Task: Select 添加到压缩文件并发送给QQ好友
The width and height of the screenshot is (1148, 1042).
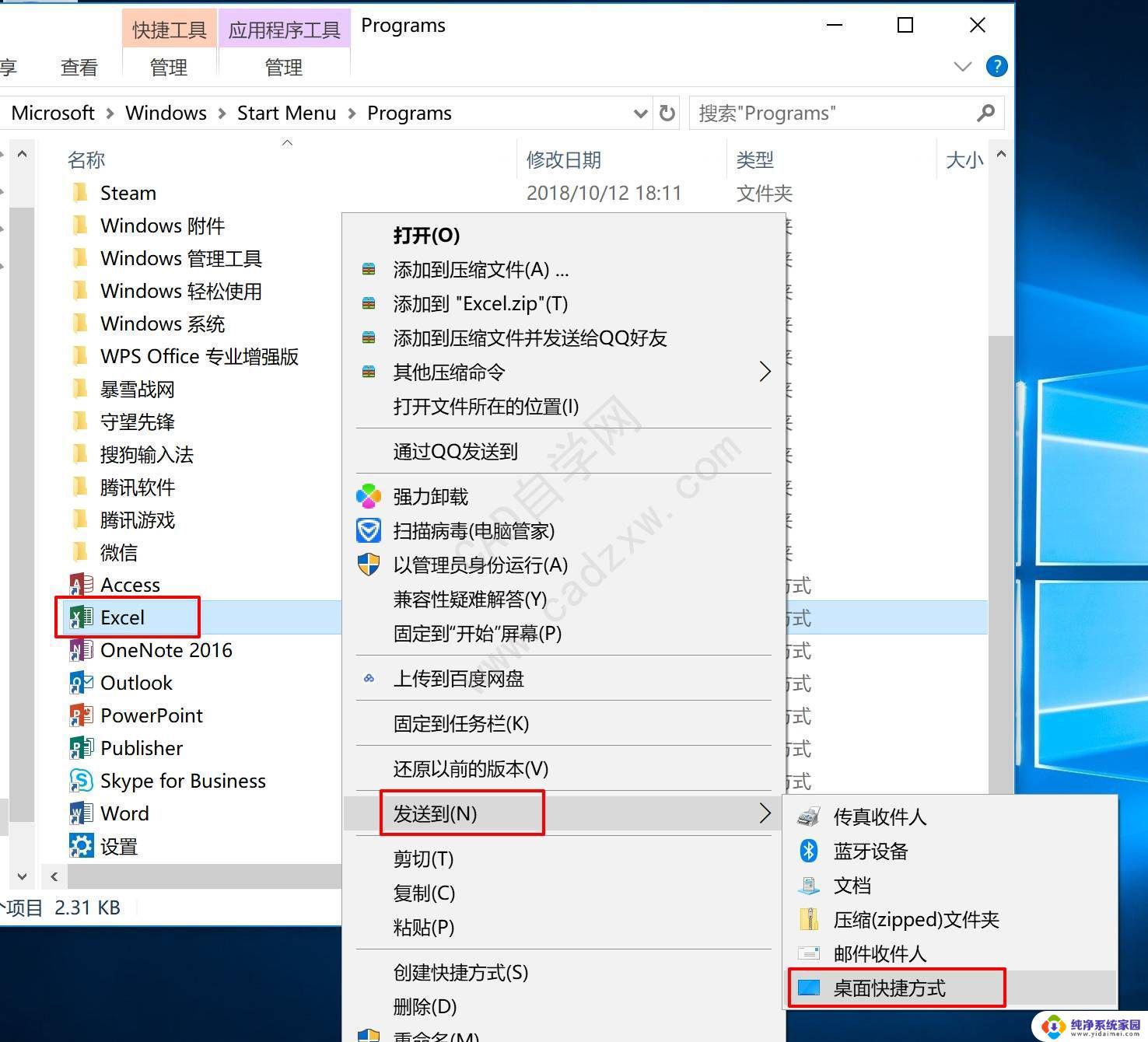Action: 530,337
